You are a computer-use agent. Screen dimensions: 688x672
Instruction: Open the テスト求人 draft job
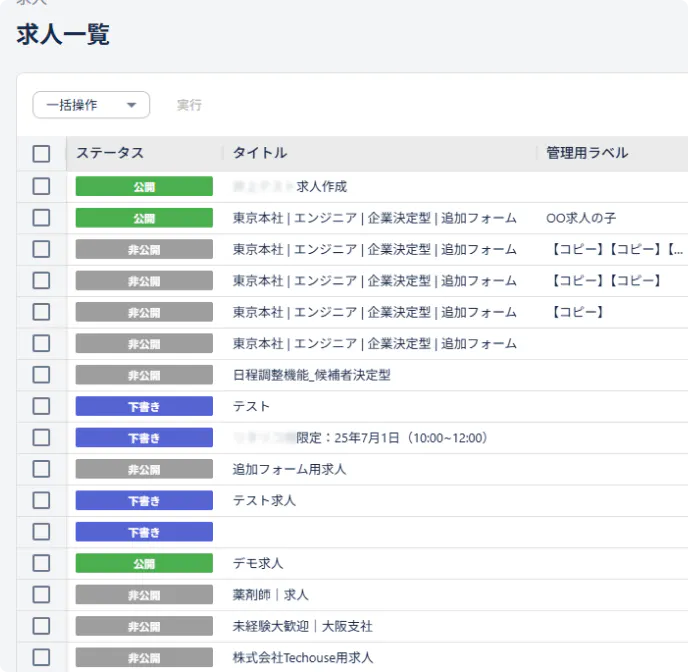coord(264,500)
